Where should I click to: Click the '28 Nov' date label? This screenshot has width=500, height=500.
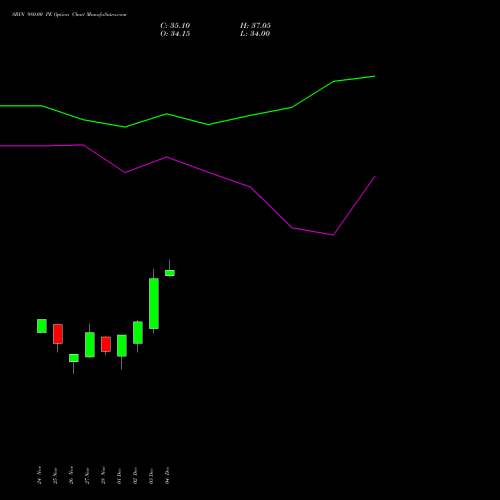(103, 475)
